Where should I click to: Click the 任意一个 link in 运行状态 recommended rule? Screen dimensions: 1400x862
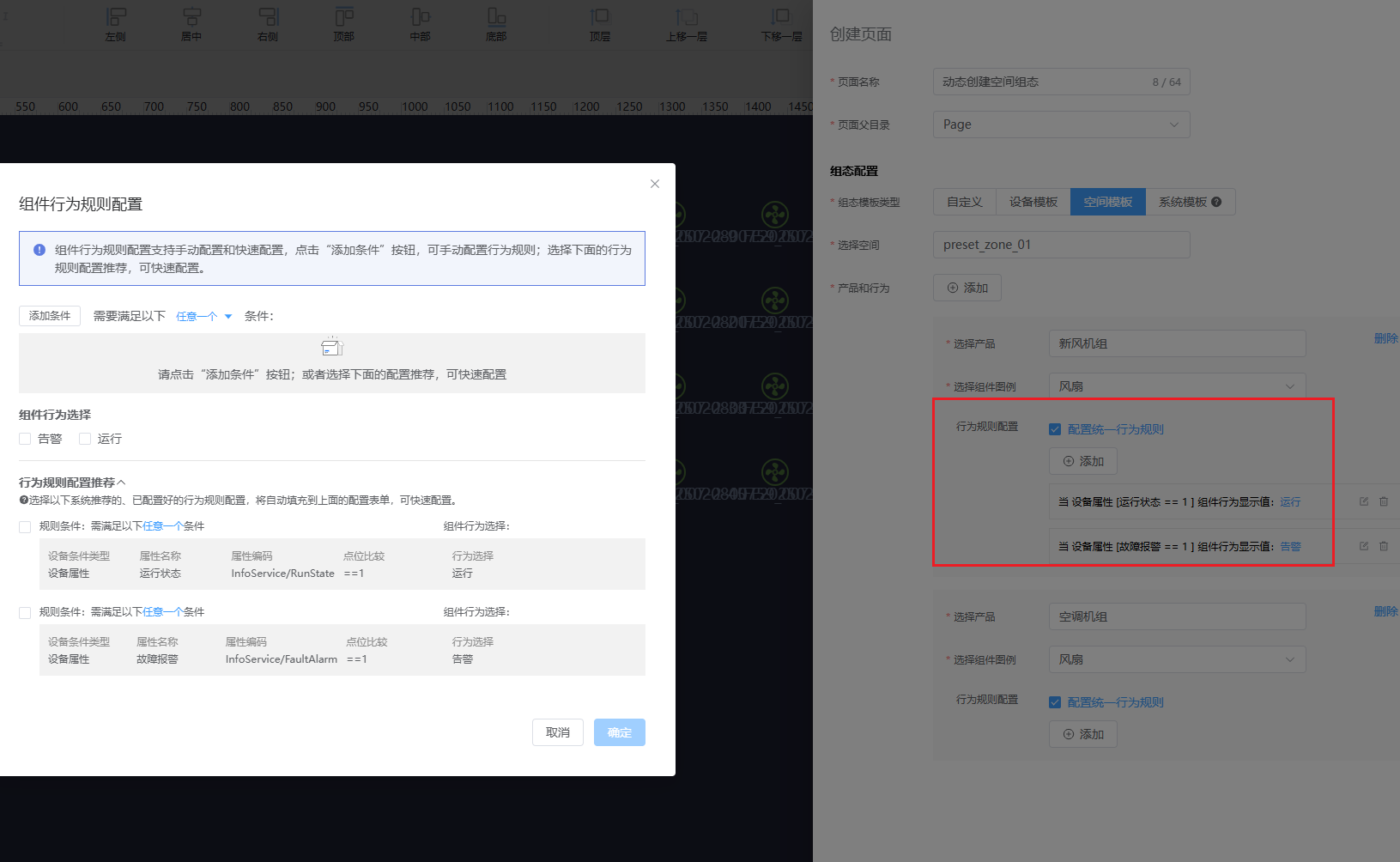163,526
